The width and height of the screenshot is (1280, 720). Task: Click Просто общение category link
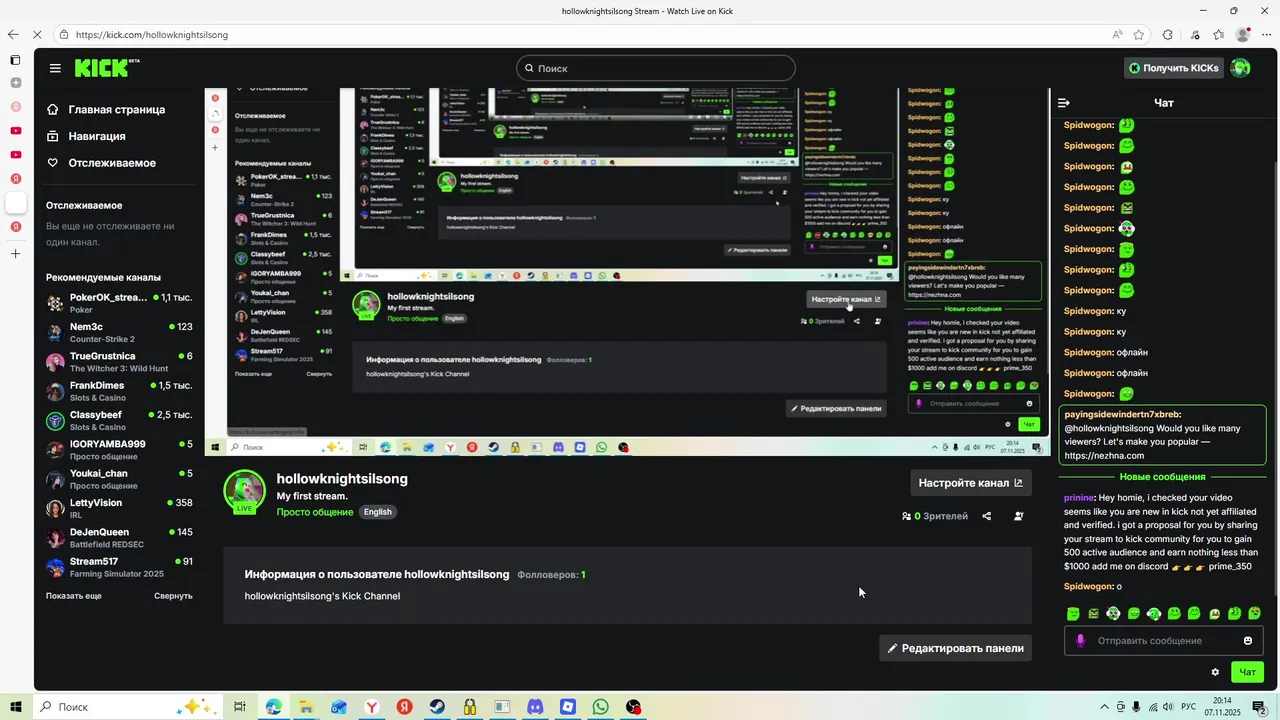315,512
